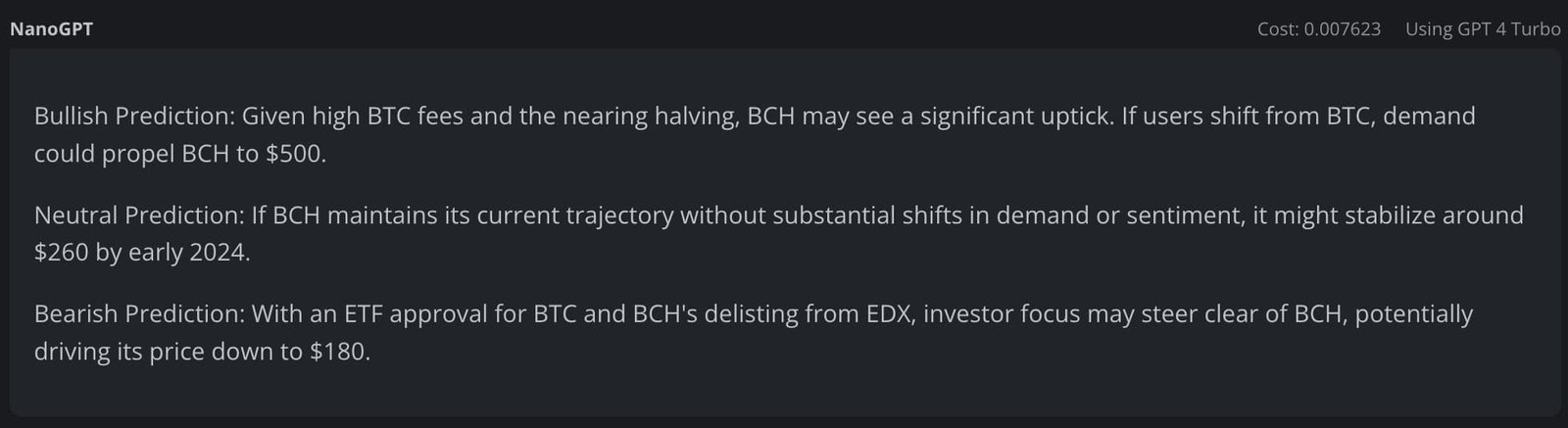1568x428 pixels.
Task: Click the word halving in bullish paragraph
Action: tap(696, 117)
